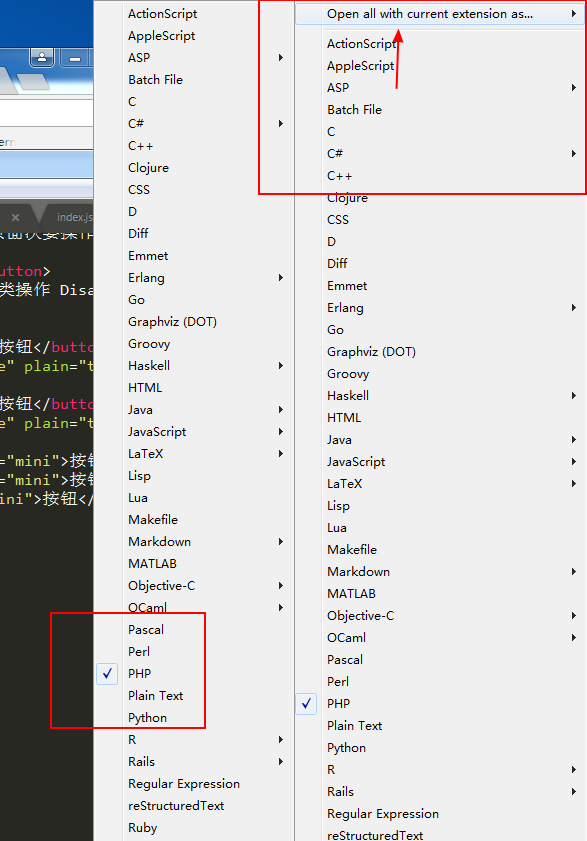Image resolution: width=587 pixels, height=841 pixels.
Task: Pick CSS in the left syntax menu
Action: [139, 189]
